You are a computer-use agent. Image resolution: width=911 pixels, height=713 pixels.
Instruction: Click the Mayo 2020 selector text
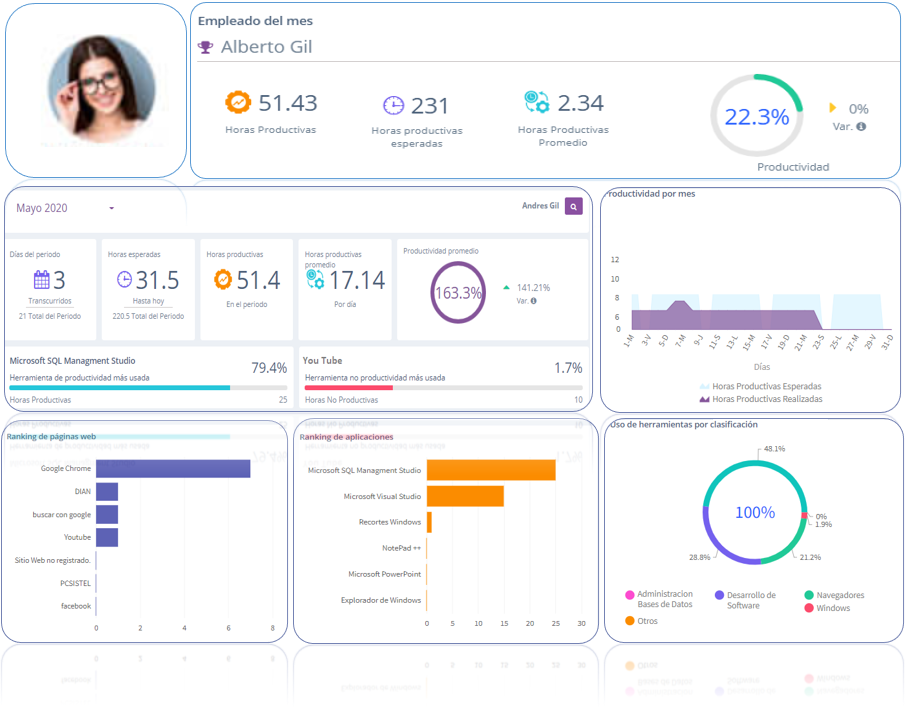42,208
